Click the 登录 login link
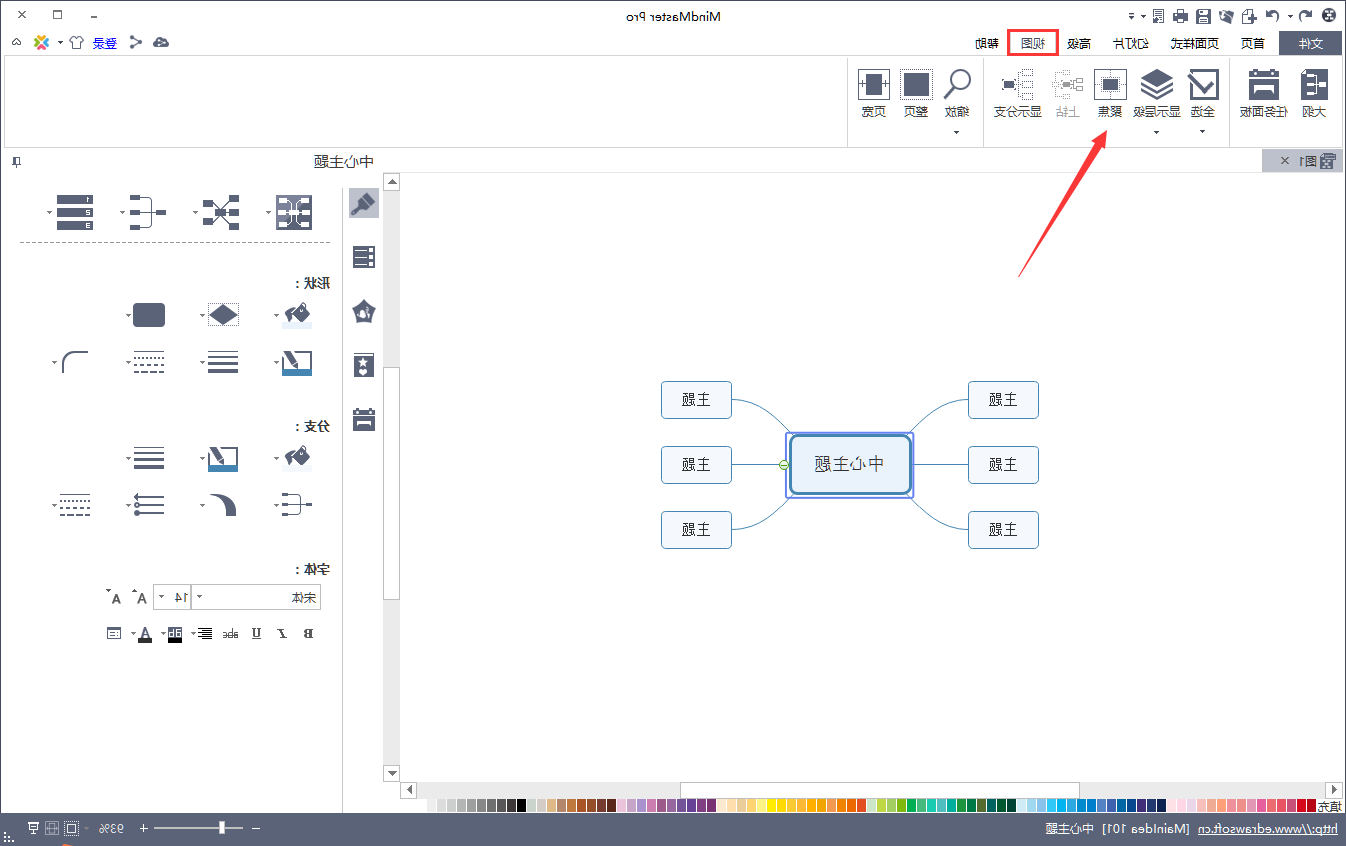The width and height of the screenshot is (1346, 846). (x=105, y=43)
